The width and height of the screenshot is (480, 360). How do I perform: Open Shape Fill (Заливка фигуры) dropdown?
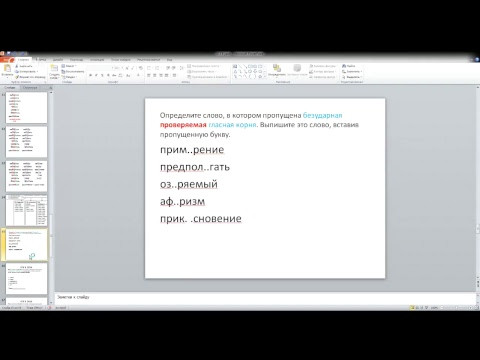pyautogui.click(x=322, y=66)
